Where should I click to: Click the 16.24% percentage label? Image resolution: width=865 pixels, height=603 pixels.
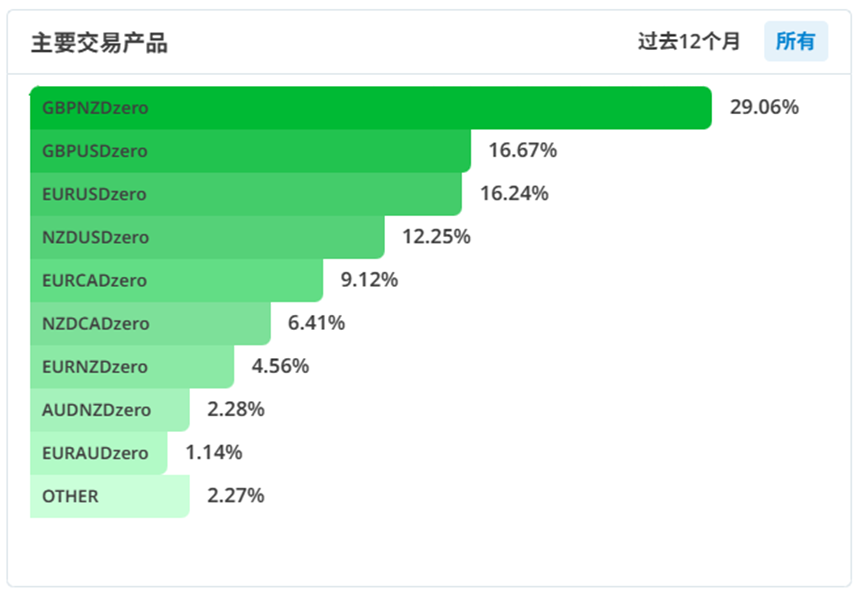(514, 194)
